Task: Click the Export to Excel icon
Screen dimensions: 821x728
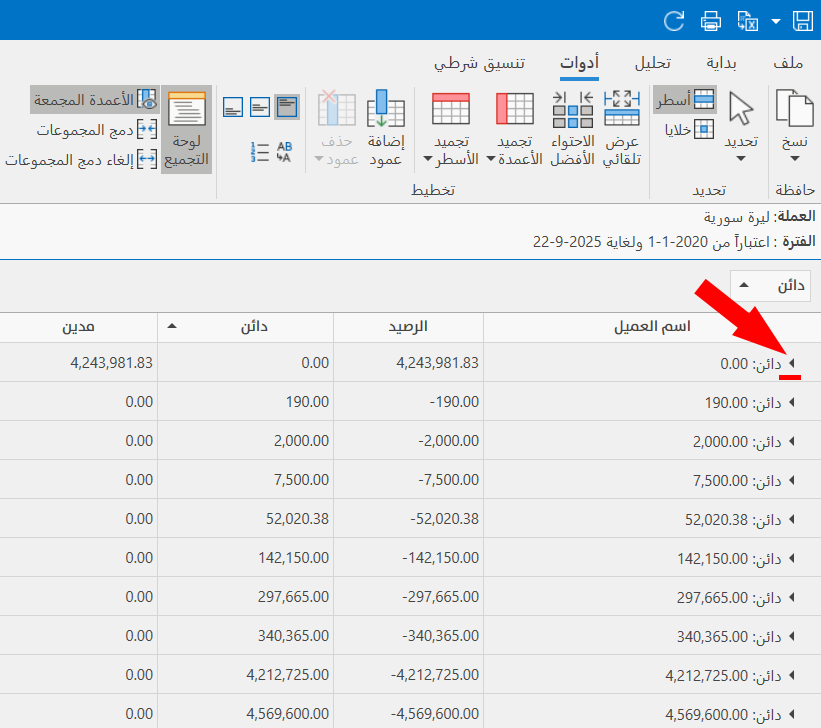Action: click(x=747, y=20)
